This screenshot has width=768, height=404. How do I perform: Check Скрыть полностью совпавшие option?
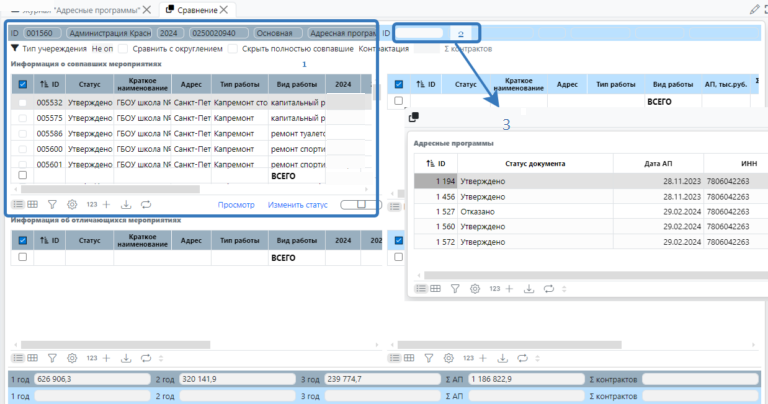(x=232, y=48)
